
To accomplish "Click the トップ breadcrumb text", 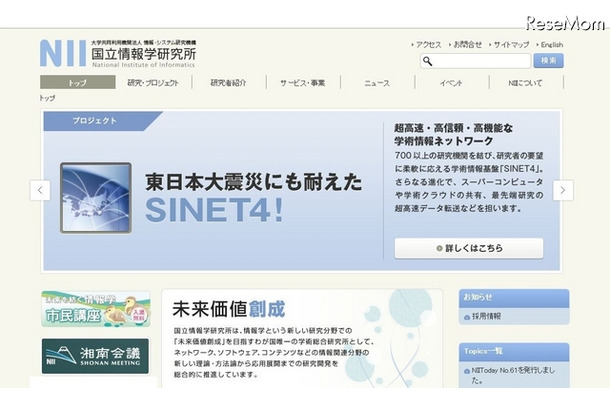I will (47, 98).
